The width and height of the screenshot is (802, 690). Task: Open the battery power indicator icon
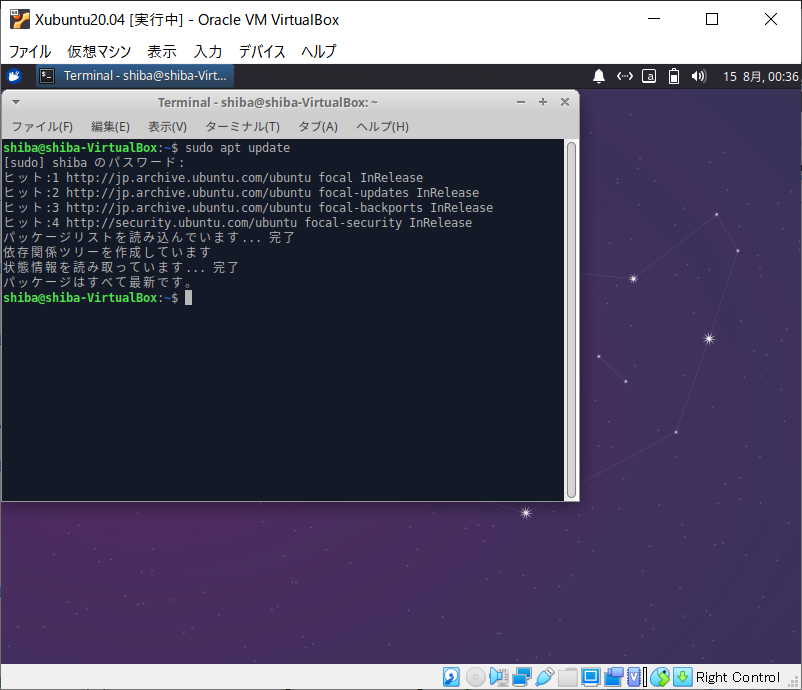pyautogui.click(x=674, y=76)
